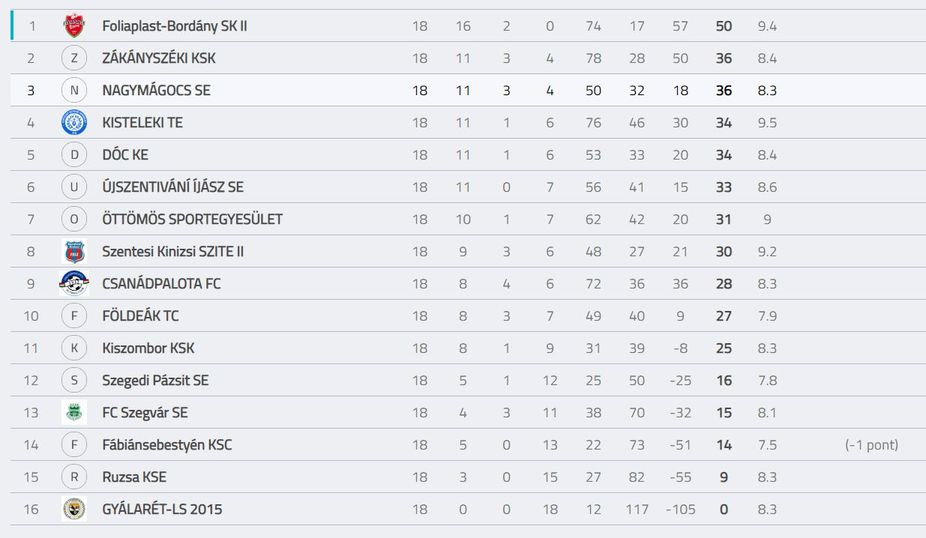Image resolution: width=926 pixels, height=538 pixels.
Task: Open the CSANÁDPALOTA FC club logo
Action: (74, 283)
